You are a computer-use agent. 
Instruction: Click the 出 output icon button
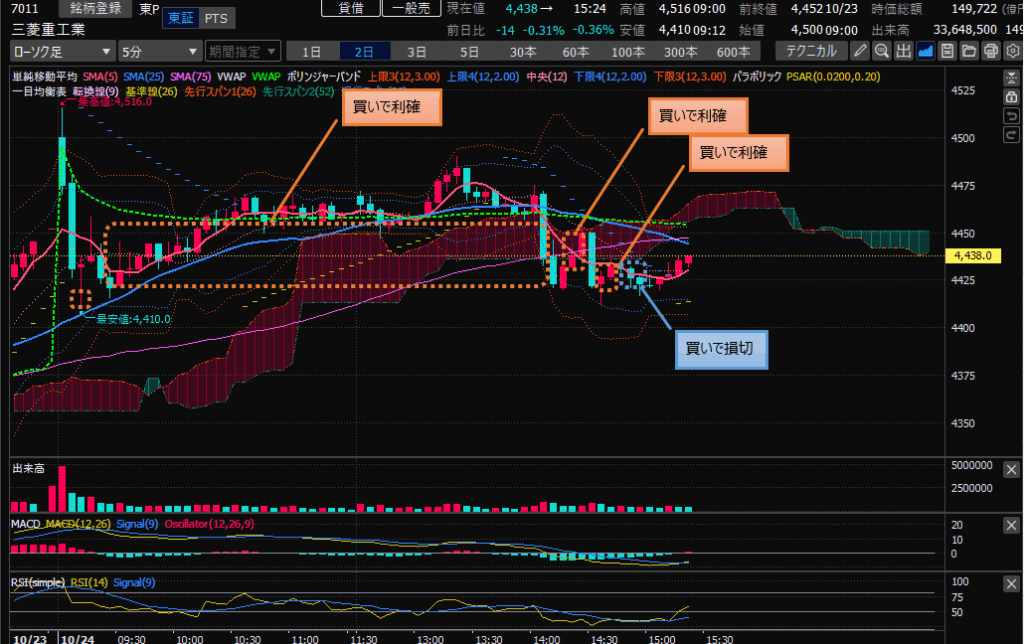coord(903,50)
